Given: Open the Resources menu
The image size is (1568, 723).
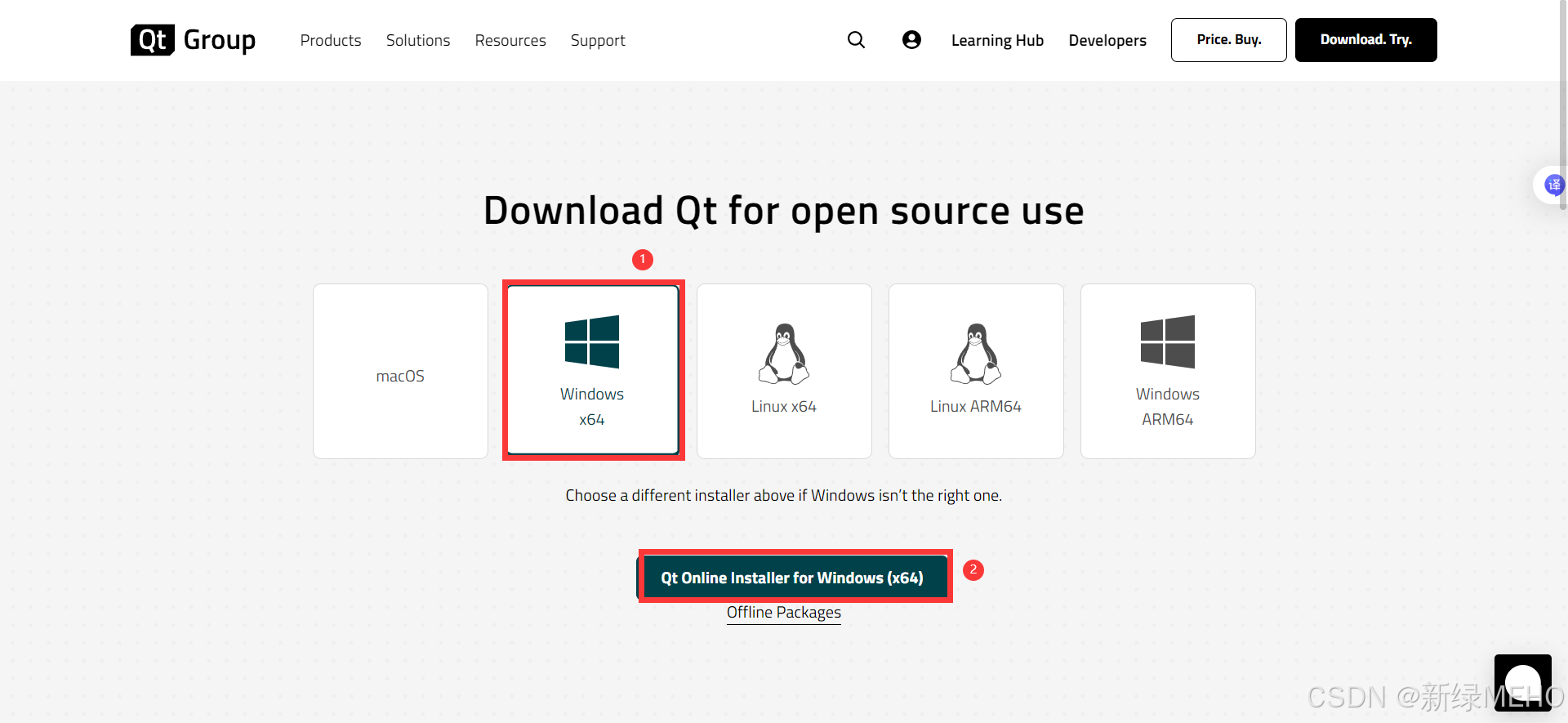Looking at the screenshot, I should pos(510,40).
